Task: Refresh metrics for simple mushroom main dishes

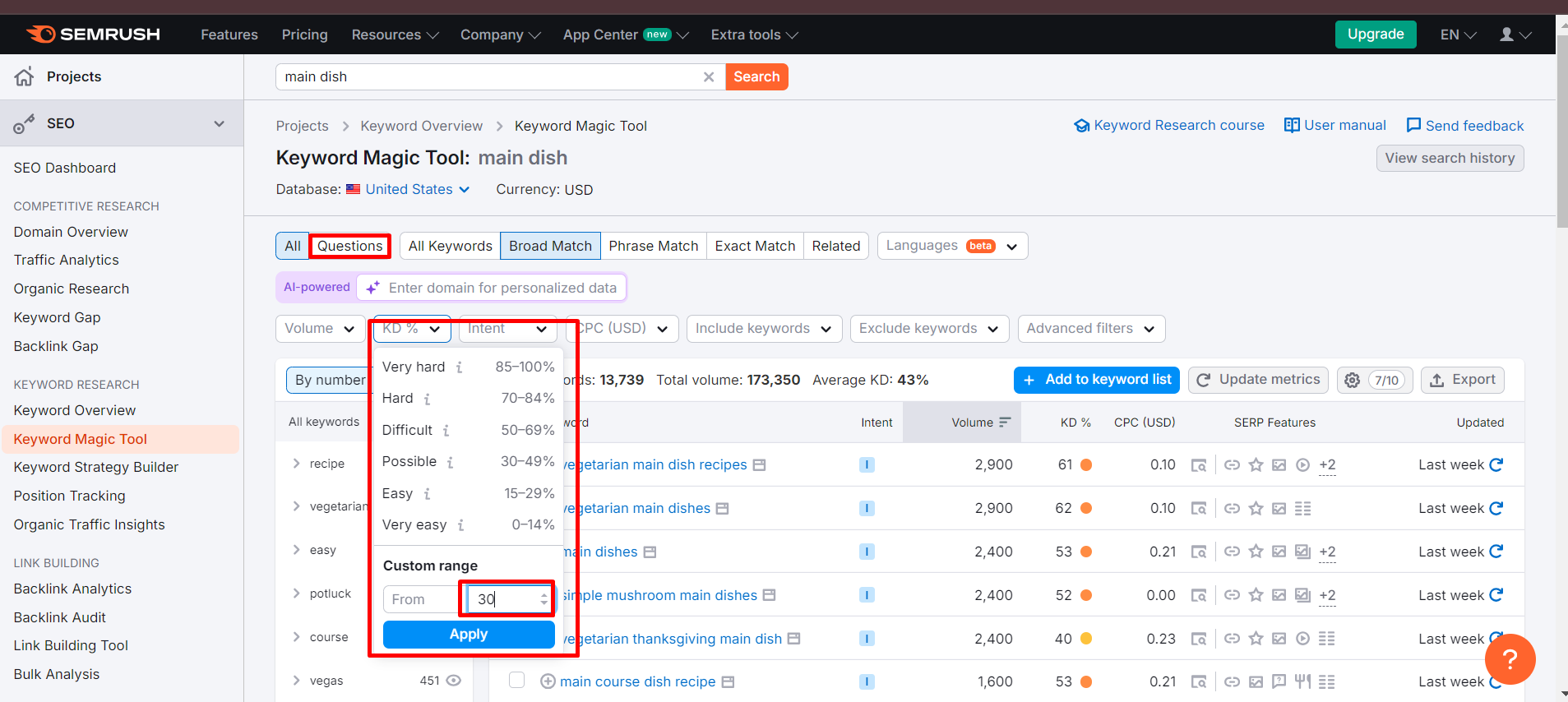Action: click(1496, 595)
